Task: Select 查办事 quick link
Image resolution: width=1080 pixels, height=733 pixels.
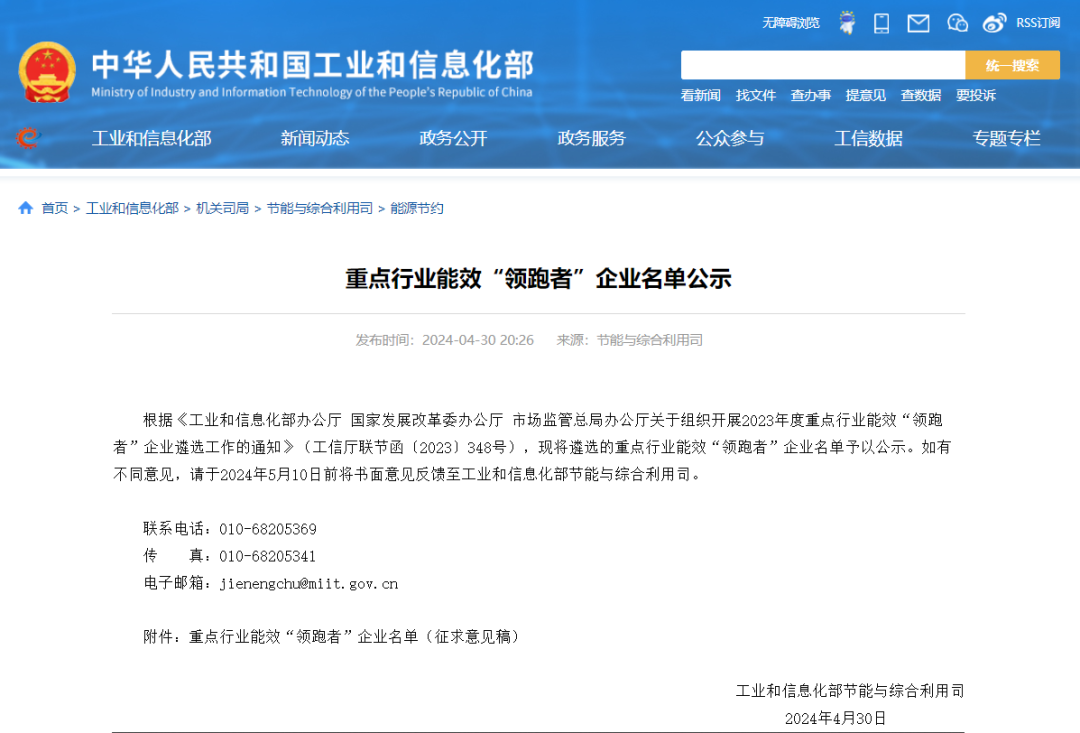Action: click(x=811, y=96)
